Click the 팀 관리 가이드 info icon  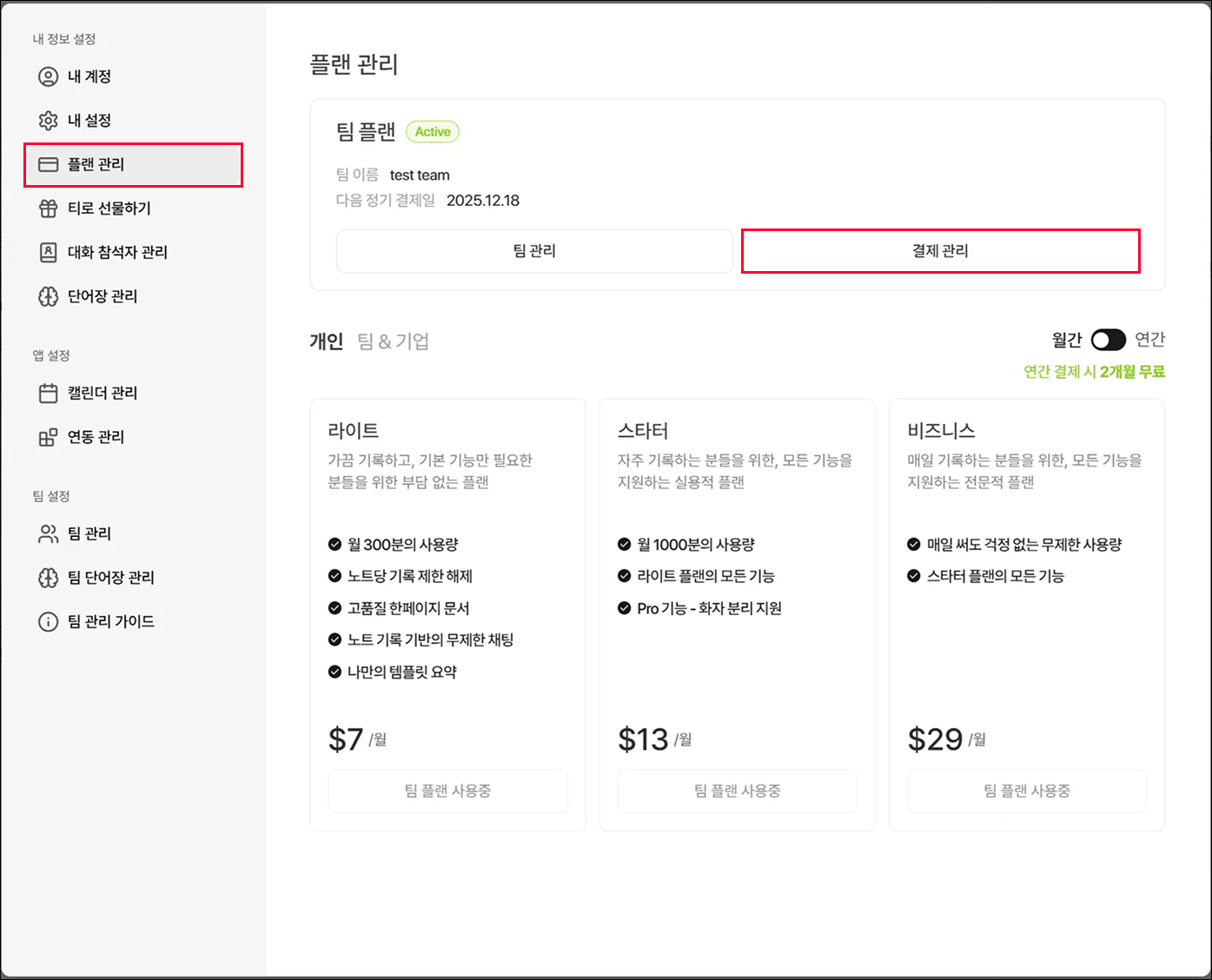[x=49, y=621]
